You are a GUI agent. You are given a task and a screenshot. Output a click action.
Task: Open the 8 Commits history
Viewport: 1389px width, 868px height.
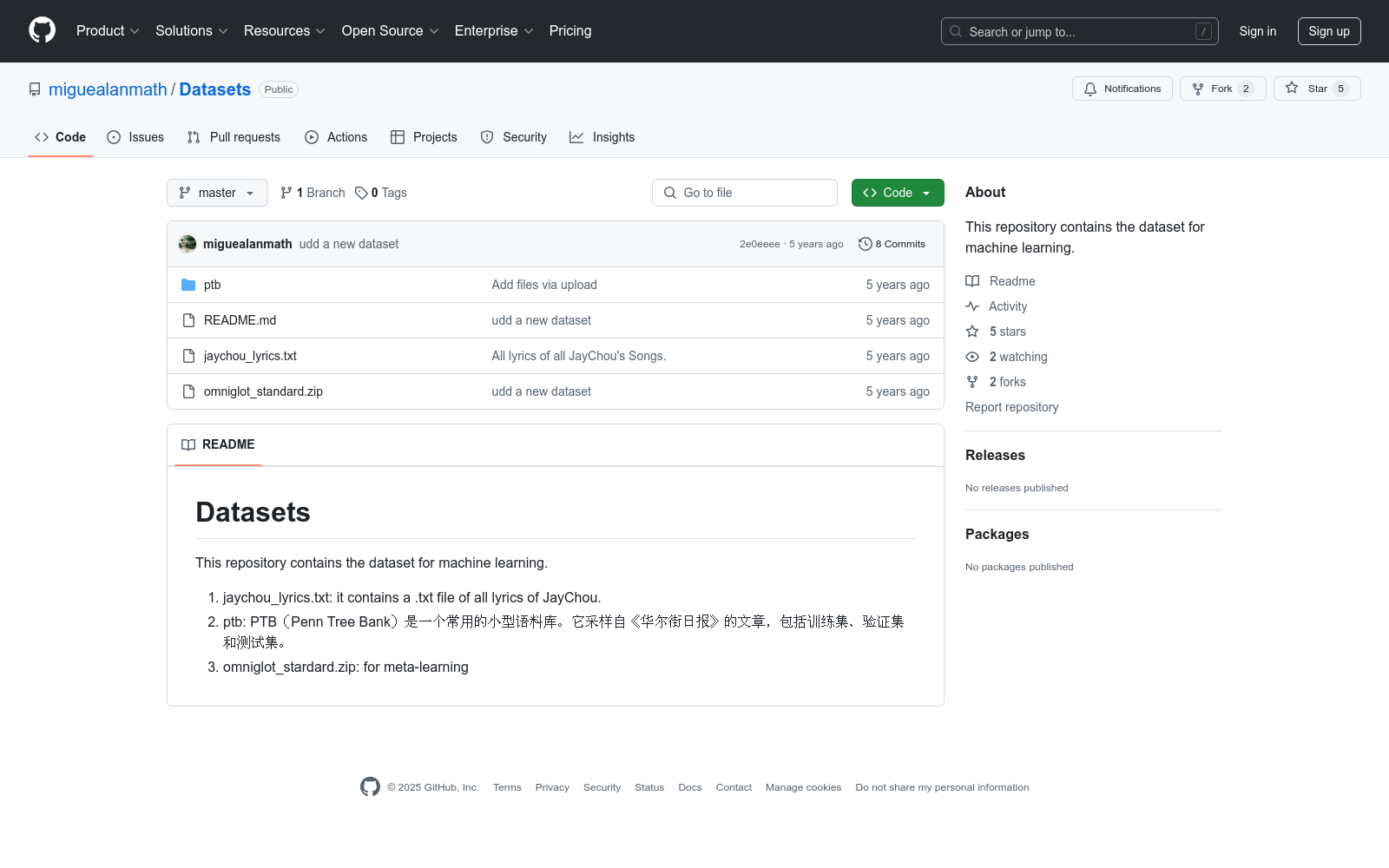point(892,244)
